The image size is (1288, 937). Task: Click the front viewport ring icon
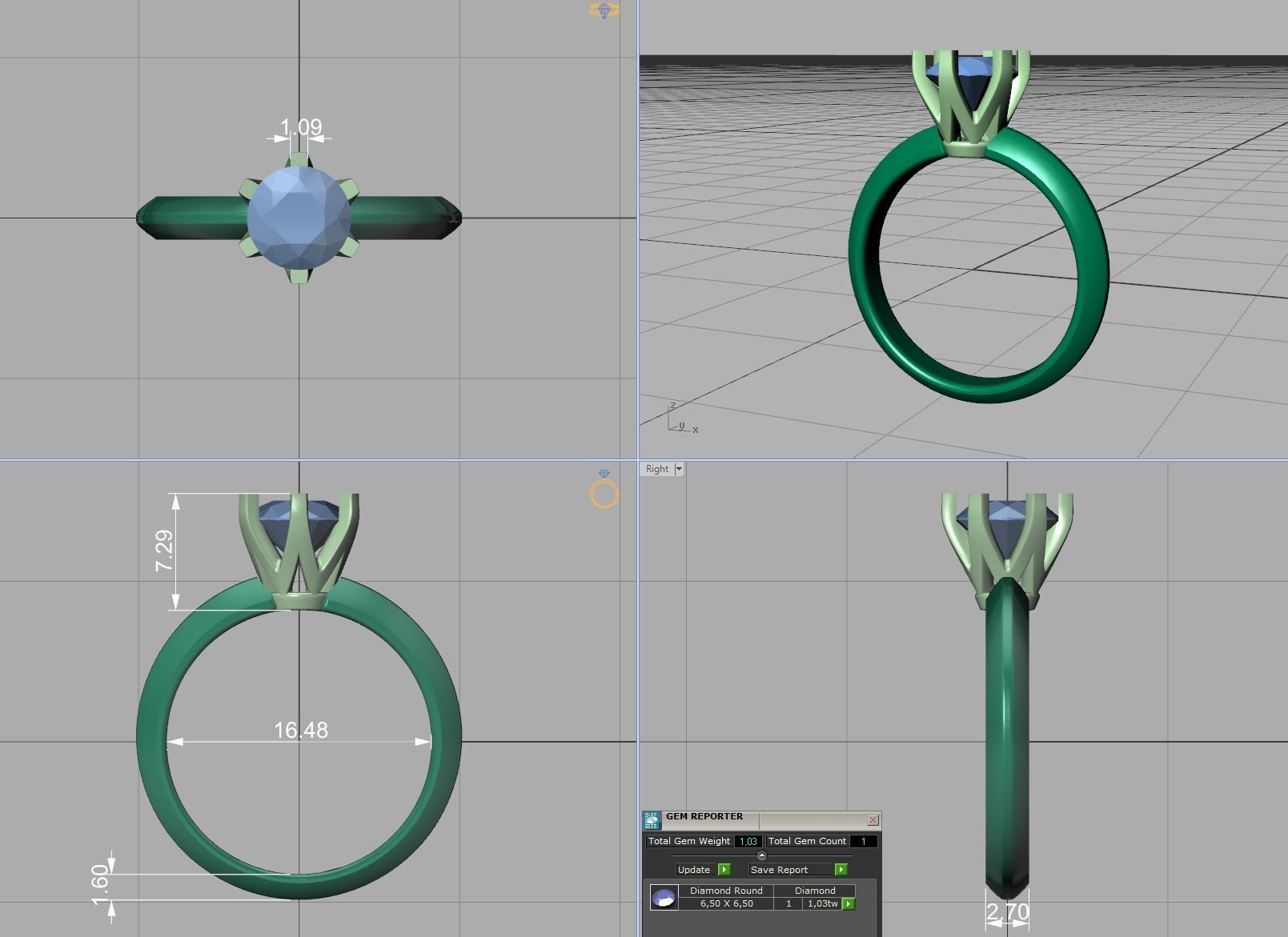[604, 489]
